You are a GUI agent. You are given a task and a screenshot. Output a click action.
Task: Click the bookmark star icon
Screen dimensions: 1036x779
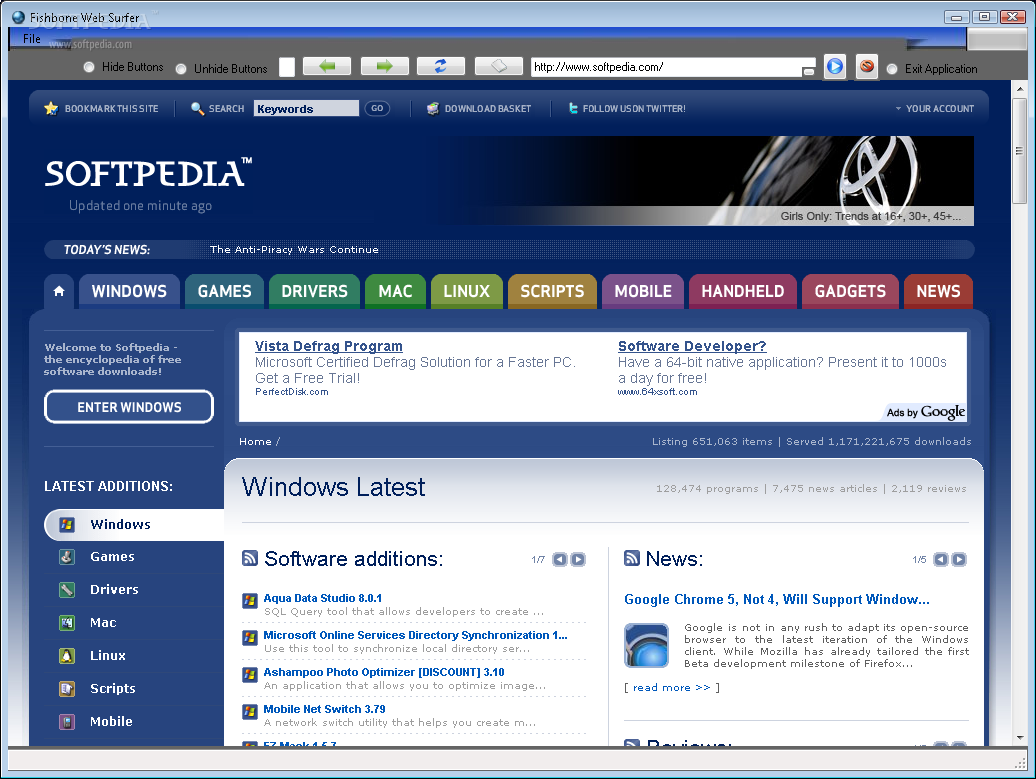pos(51,108)
